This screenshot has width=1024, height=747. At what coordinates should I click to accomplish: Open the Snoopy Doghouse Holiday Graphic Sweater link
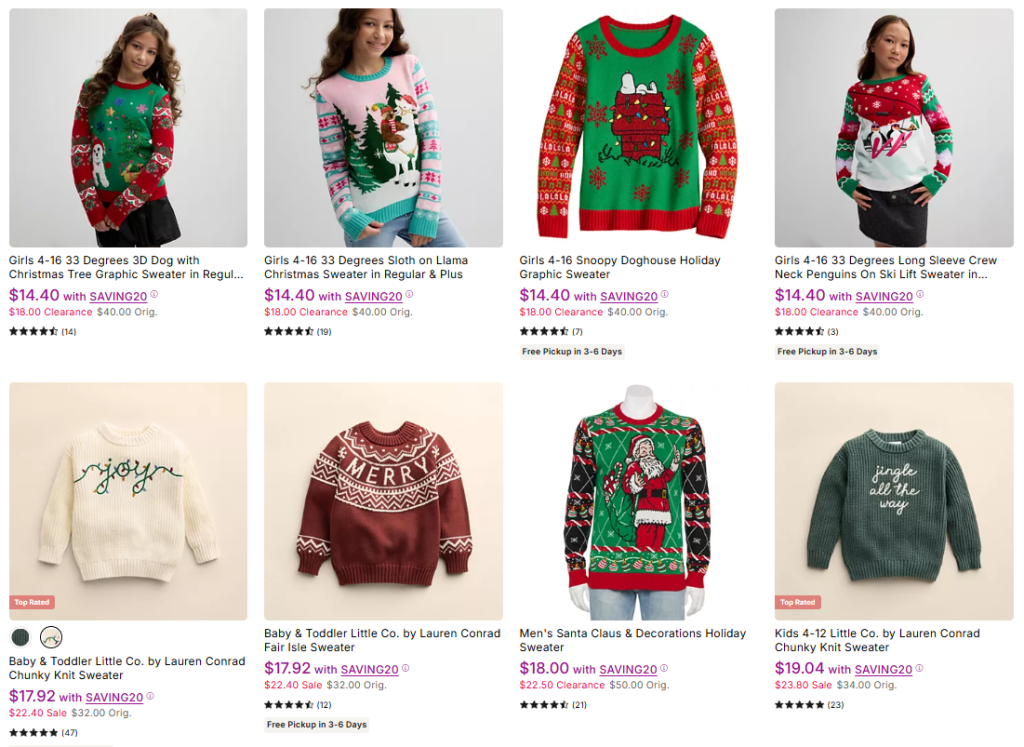(x=619, y=267)
